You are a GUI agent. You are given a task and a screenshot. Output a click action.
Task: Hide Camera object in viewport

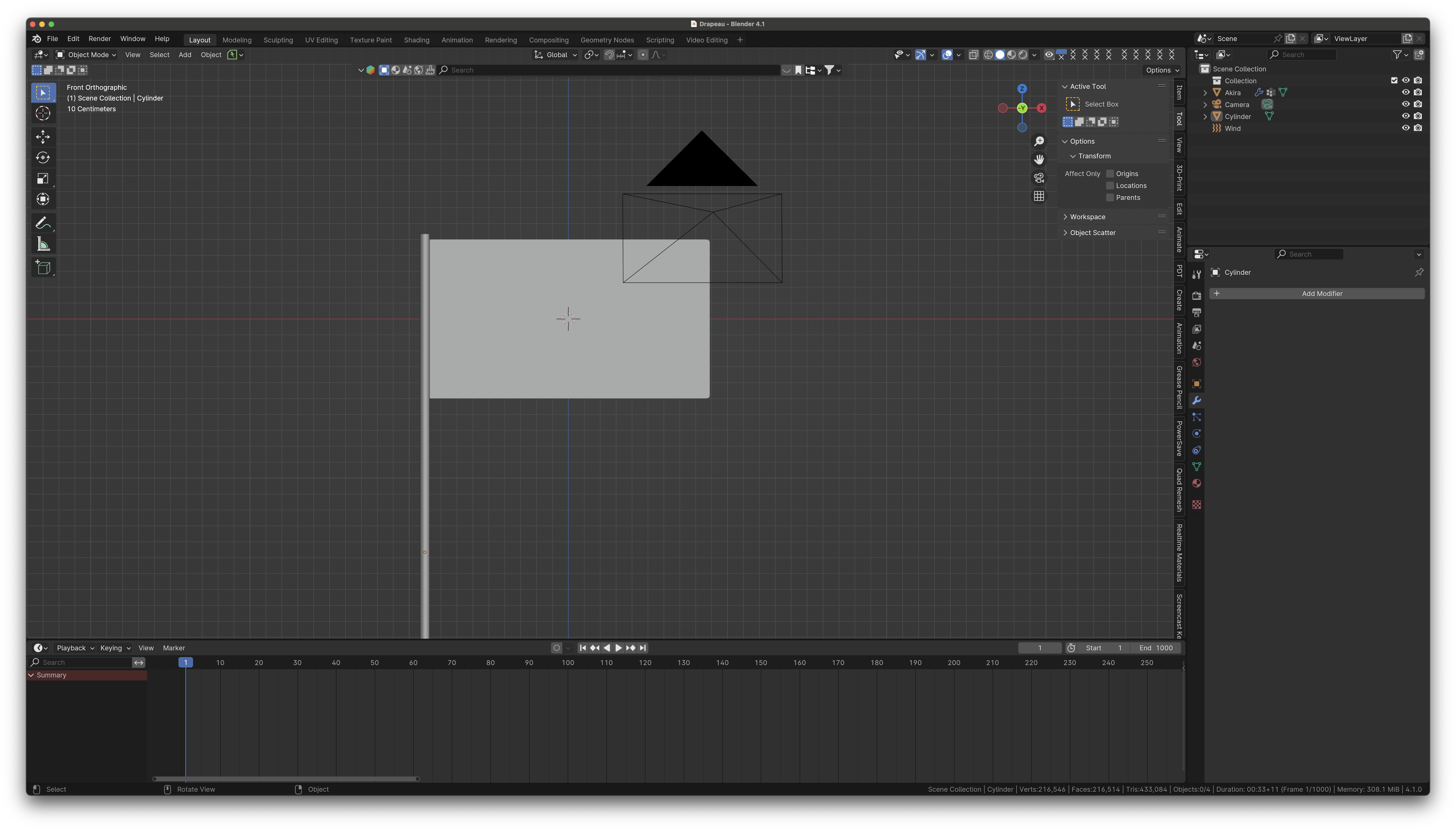tap(1406, 104)
